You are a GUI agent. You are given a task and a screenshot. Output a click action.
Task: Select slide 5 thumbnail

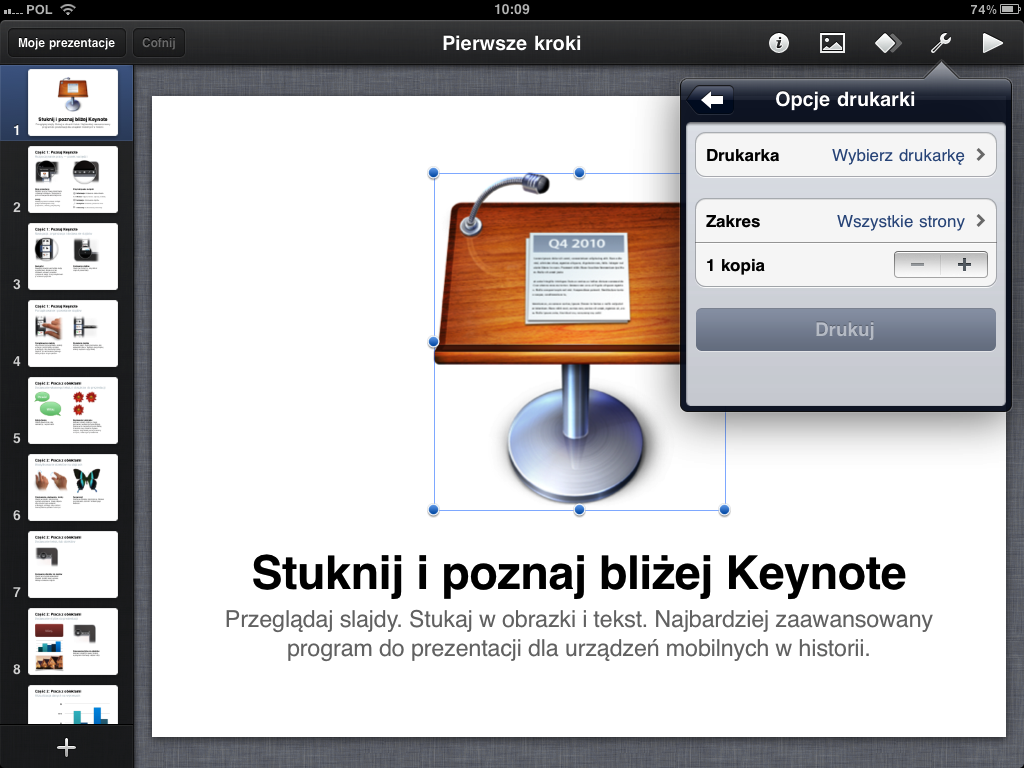[72, 411]
